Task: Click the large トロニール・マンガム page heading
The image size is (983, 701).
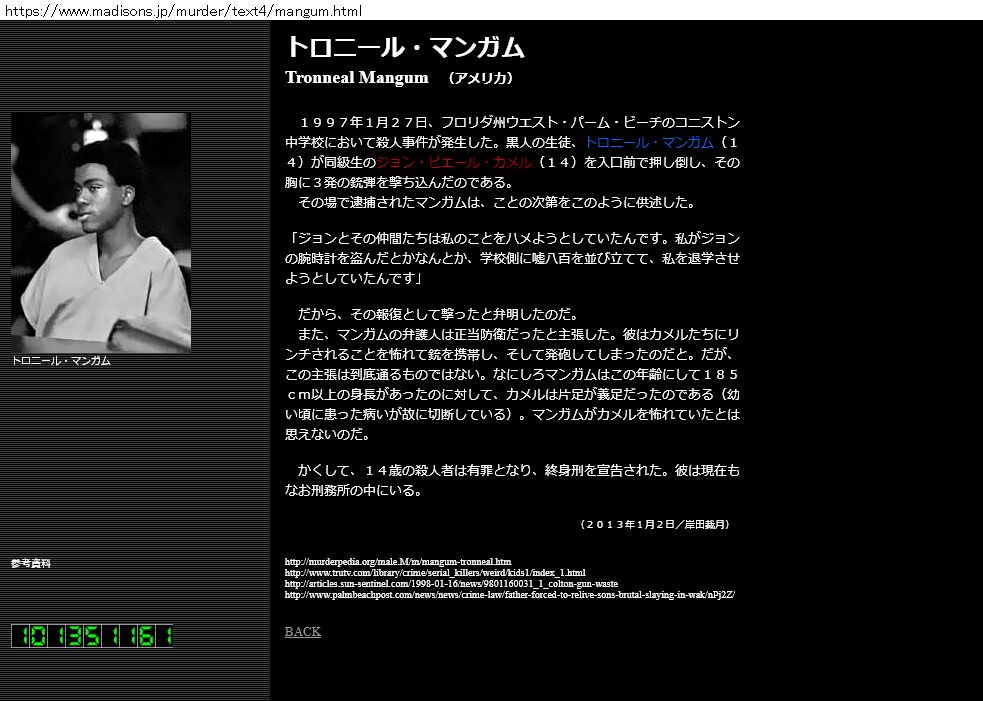Action: (x=405, y=47)
